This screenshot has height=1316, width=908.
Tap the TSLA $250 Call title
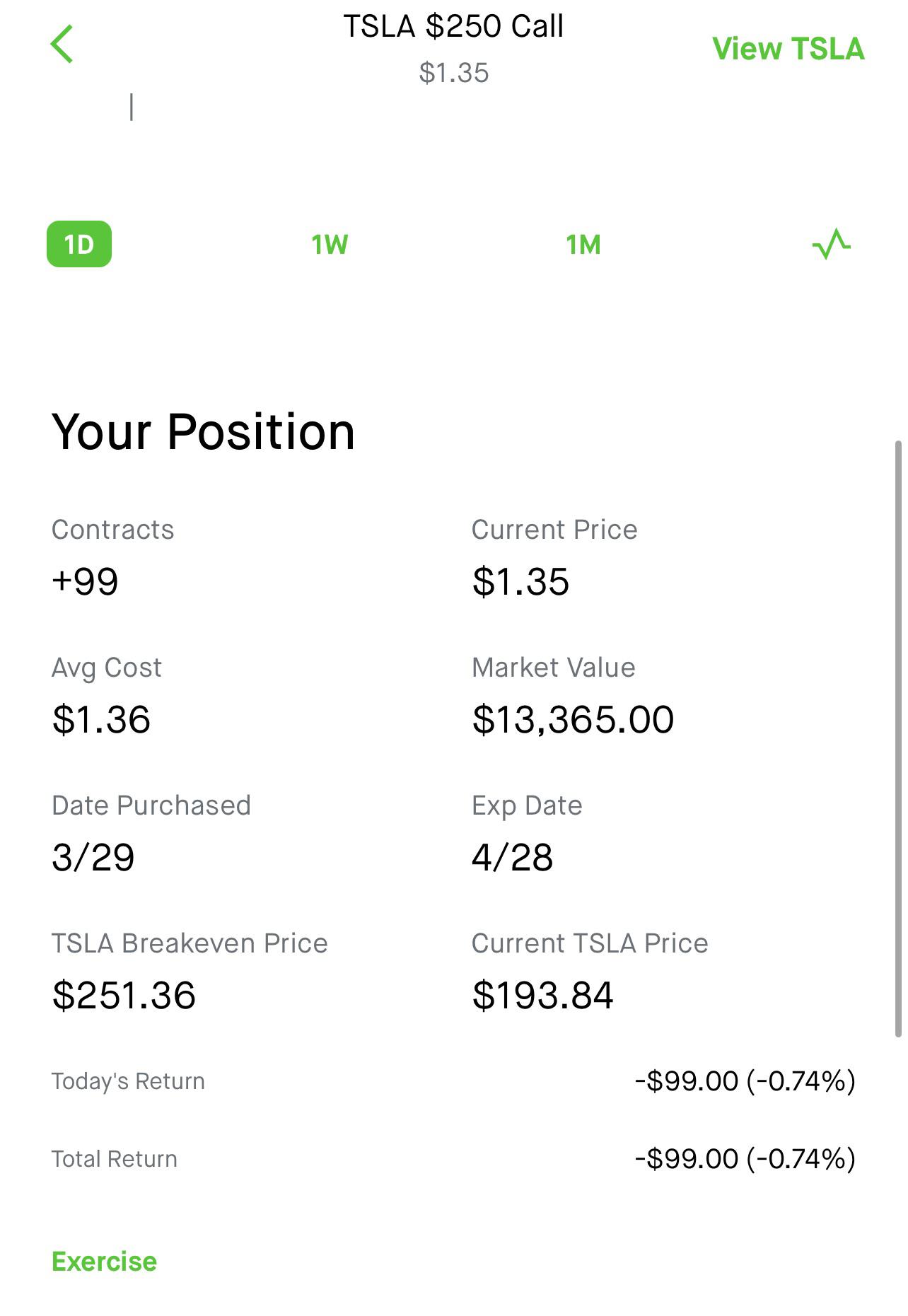pos(453,27)
